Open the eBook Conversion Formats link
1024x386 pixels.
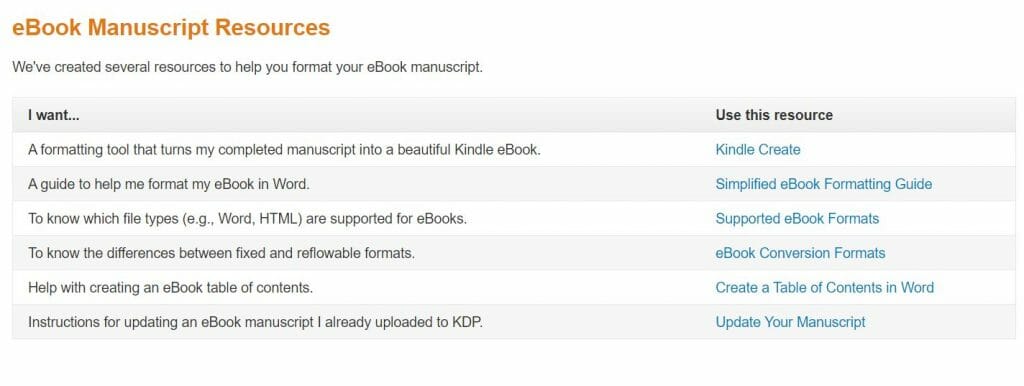[x=801, y=253]
